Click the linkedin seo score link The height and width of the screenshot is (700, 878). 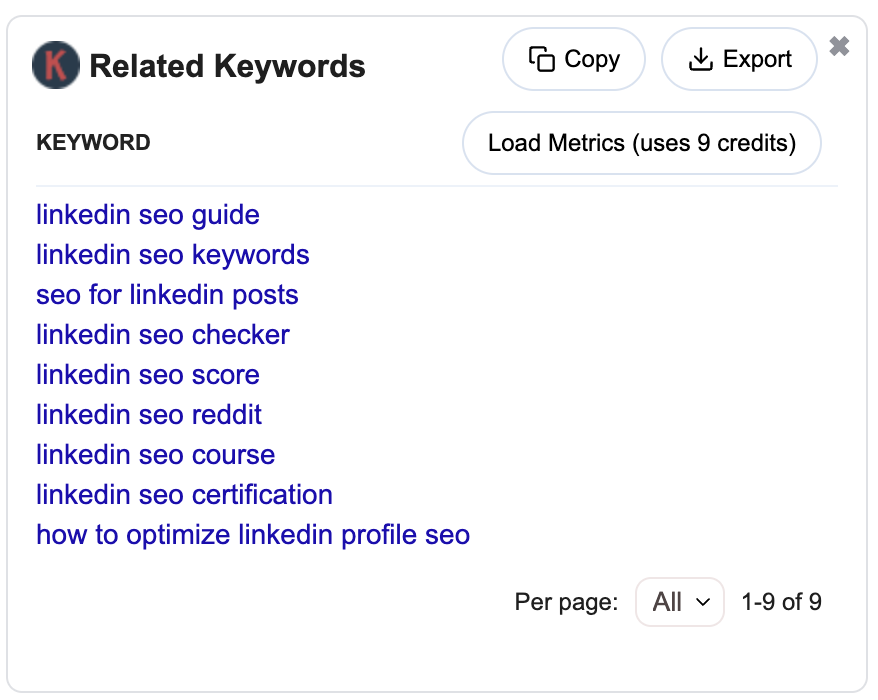(x=148, y=375)
